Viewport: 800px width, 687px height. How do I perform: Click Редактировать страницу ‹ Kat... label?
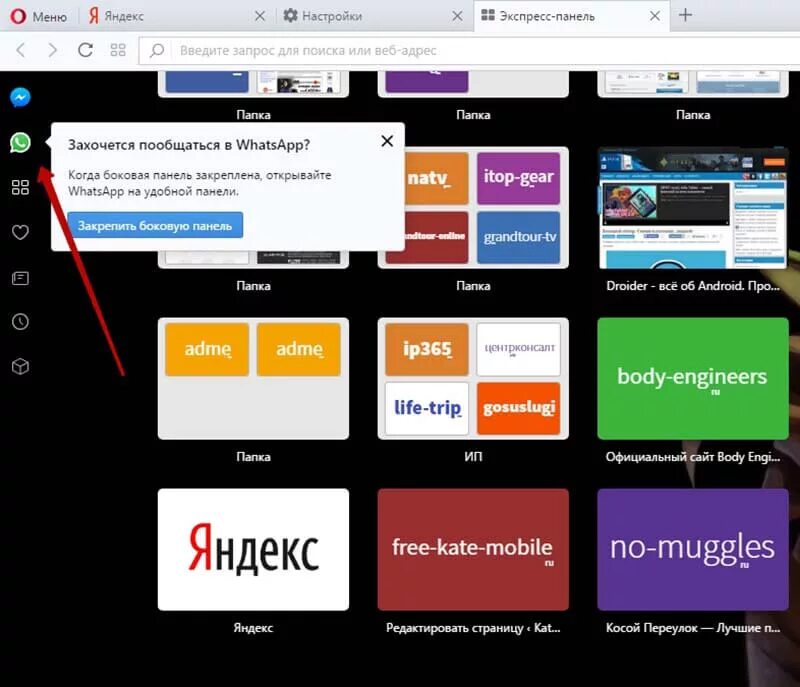(x=473, y=628)
